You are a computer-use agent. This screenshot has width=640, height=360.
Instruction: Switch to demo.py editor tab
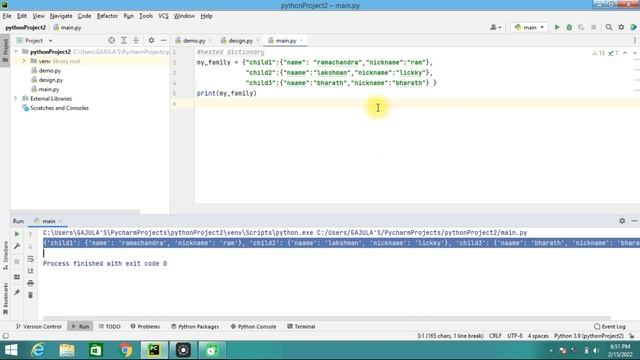[194, 40]
